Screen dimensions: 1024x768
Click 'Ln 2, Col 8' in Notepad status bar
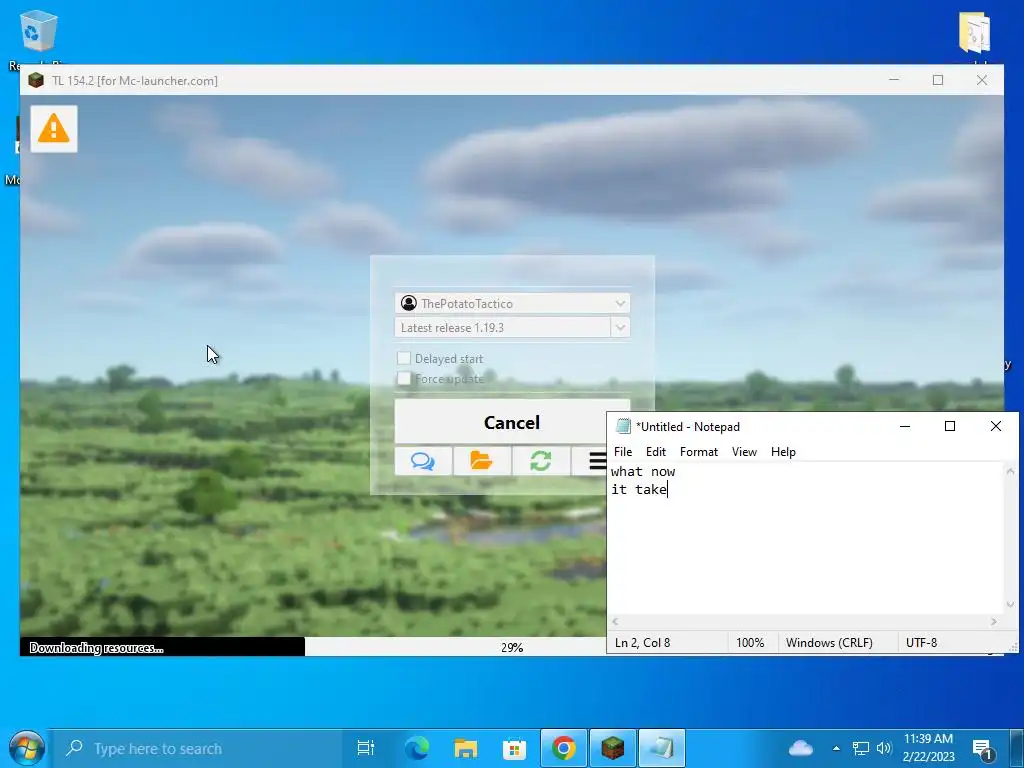(x=643, y=643)
